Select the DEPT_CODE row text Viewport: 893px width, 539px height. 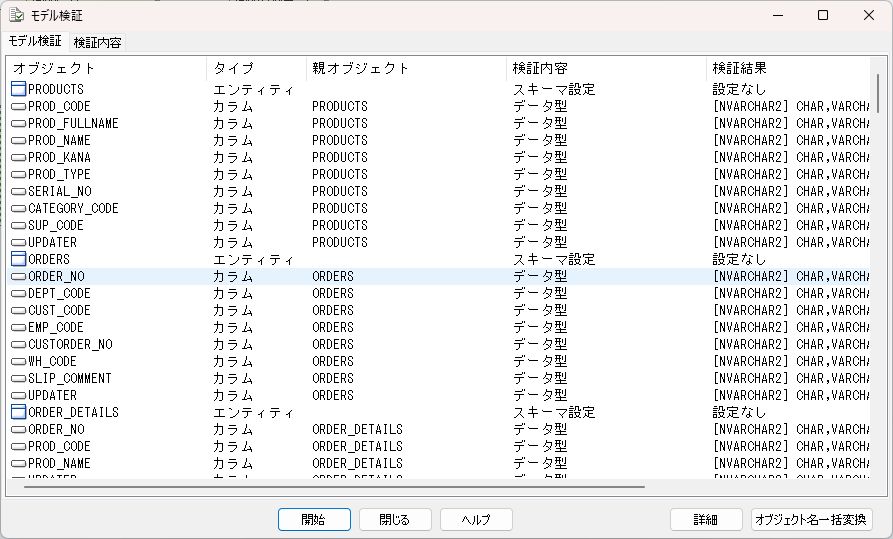[59, 293]
